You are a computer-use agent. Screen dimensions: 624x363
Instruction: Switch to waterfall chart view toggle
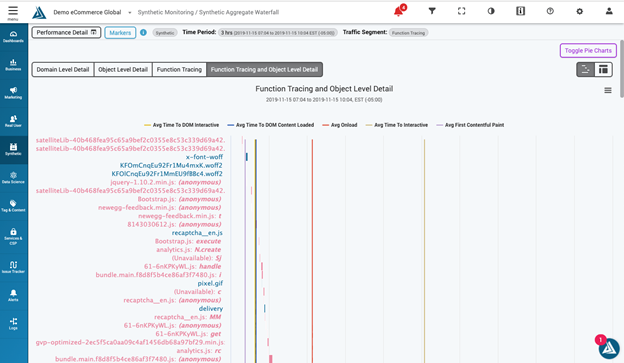click(585, 69)
